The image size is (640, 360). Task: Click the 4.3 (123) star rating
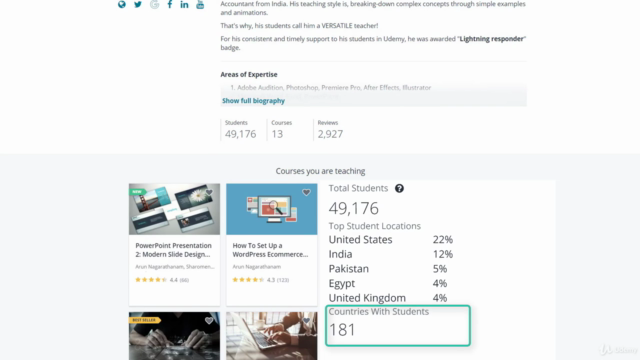tap(261, 280)
